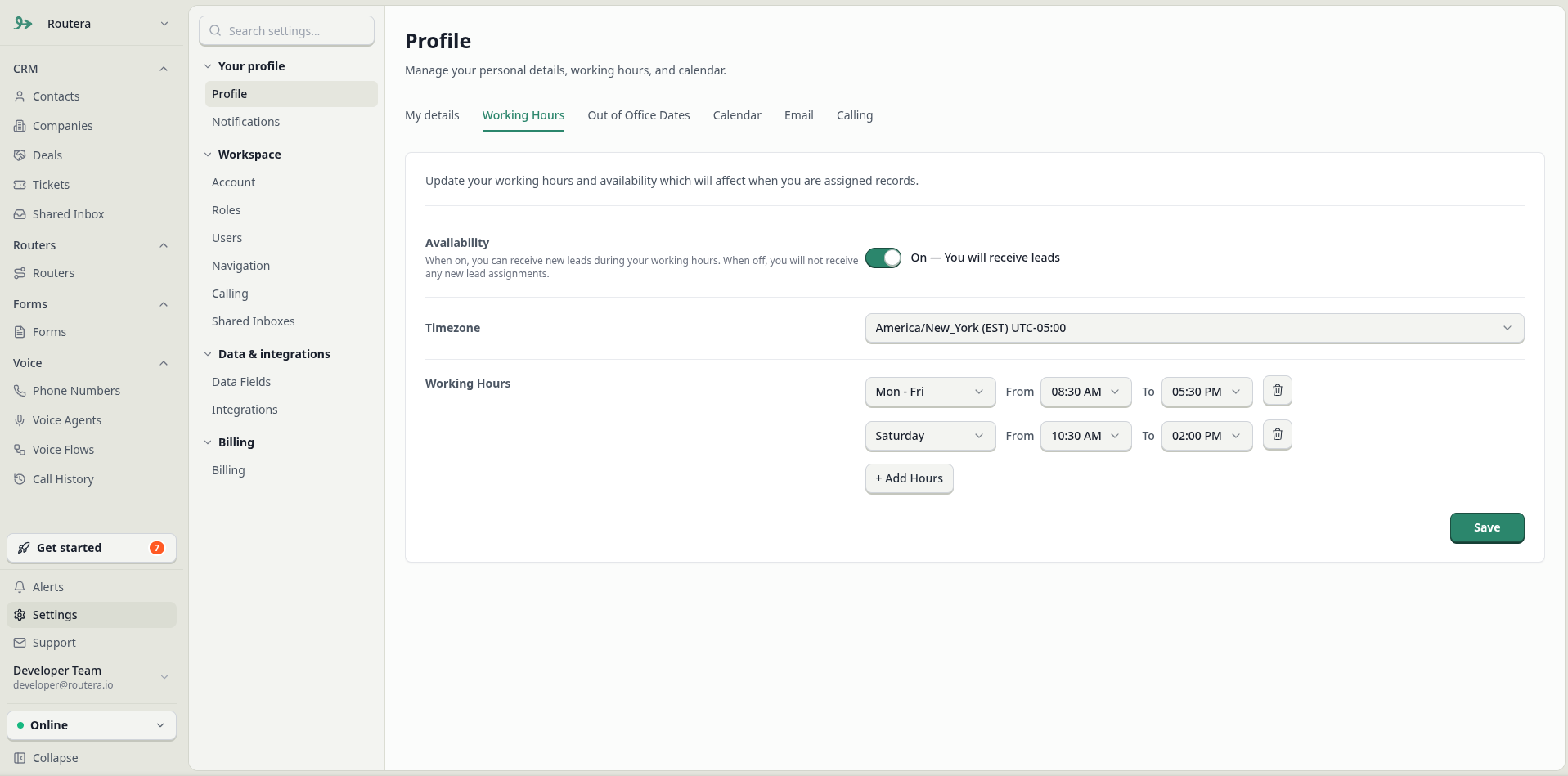Open the Email tab

click(x=798, y=115)
